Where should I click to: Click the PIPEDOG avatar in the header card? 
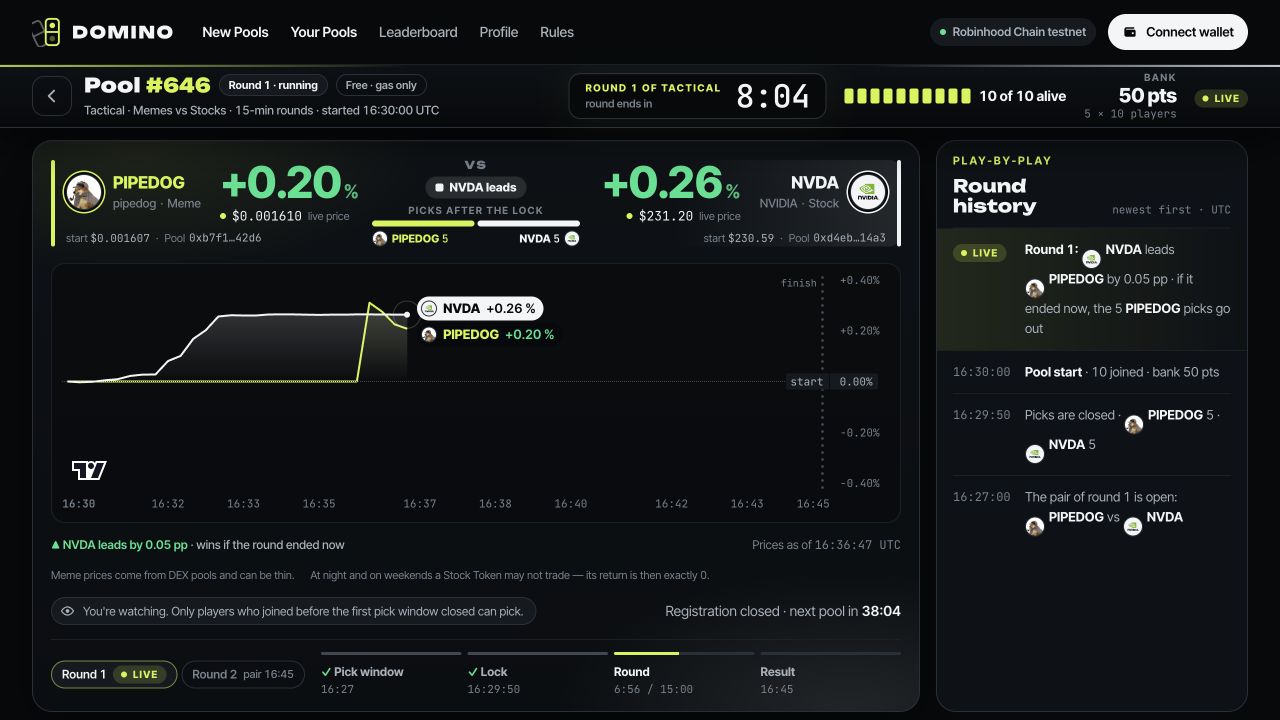pos(84,192)
